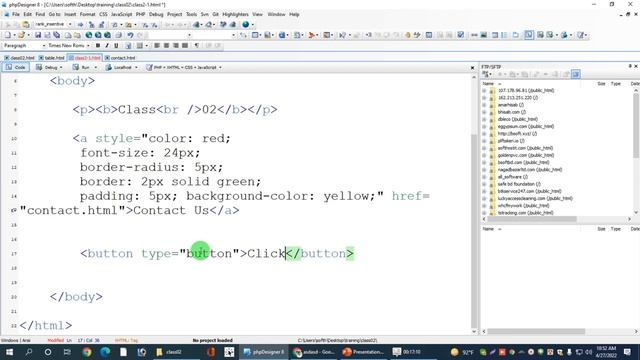Expand the goldenpvc.com FTP entry
This screenshot has height=360, width=640.
[x=484, y=155]
